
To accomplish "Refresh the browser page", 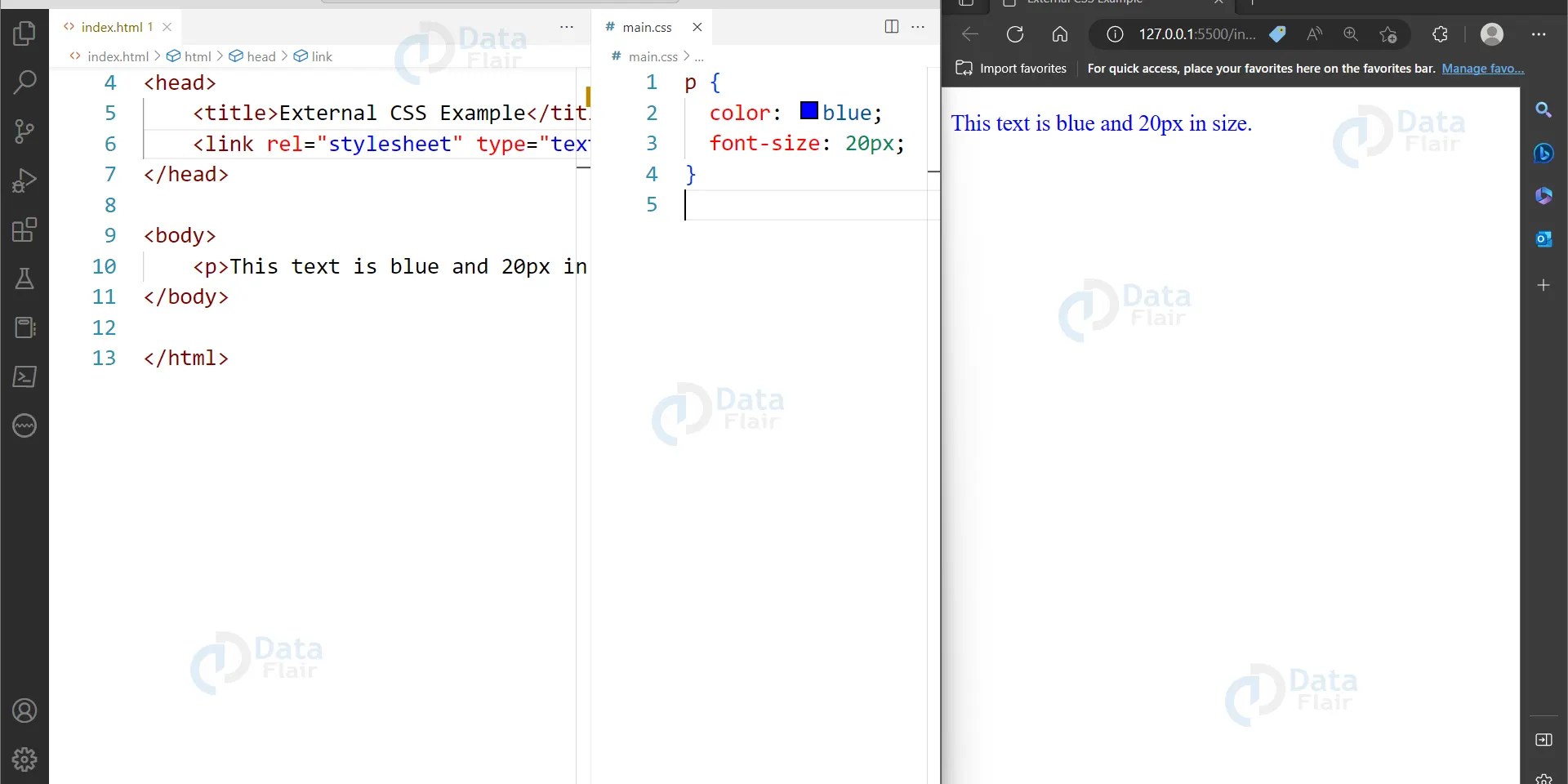I will click(x=1015, y=34).
